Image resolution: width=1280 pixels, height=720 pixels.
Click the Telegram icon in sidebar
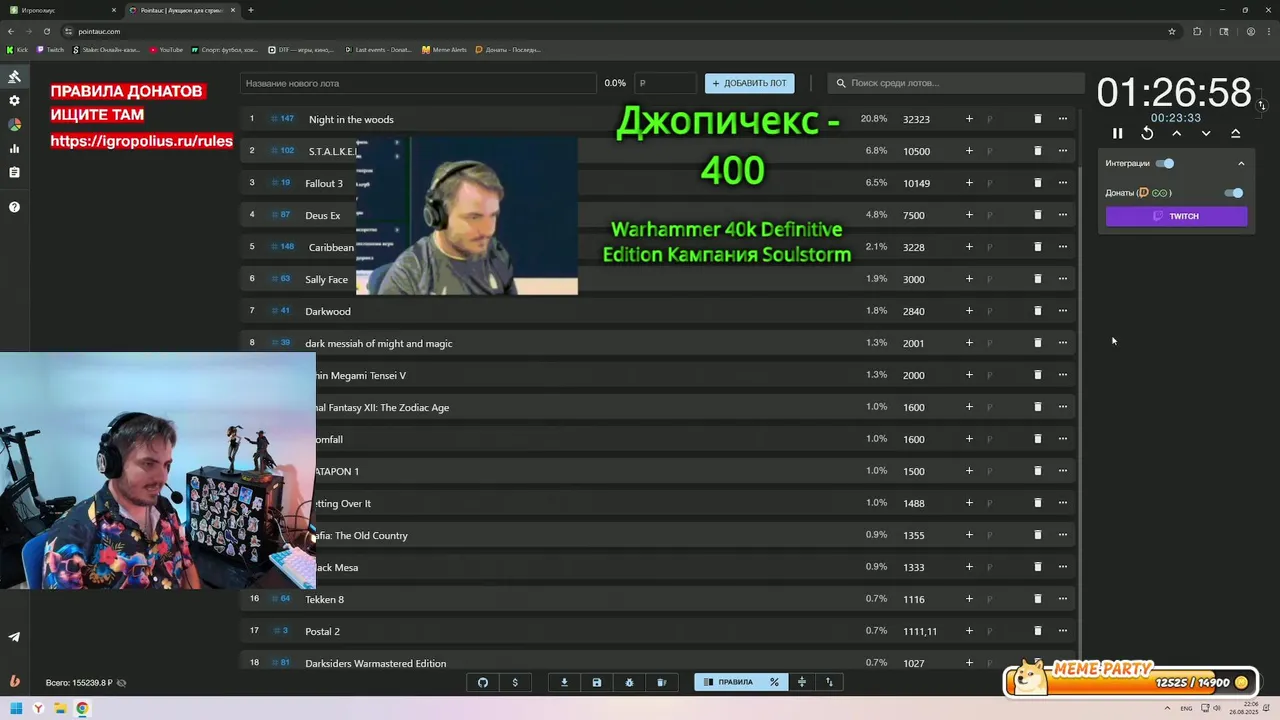point(14,637)
